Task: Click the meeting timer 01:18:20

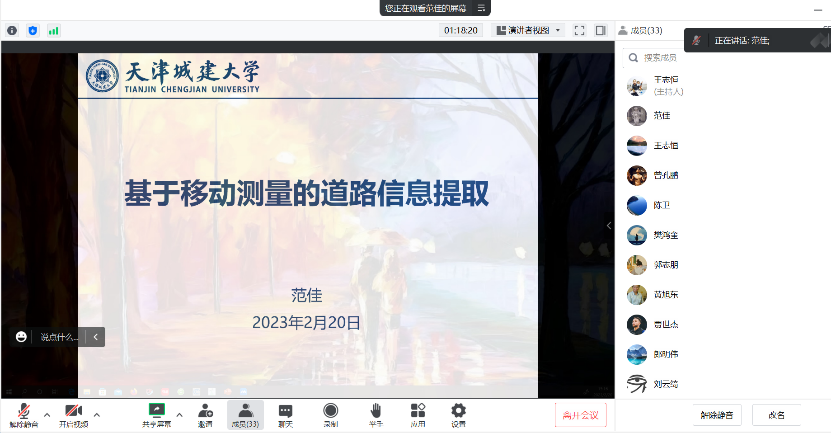Action: (x=461, y=31)
